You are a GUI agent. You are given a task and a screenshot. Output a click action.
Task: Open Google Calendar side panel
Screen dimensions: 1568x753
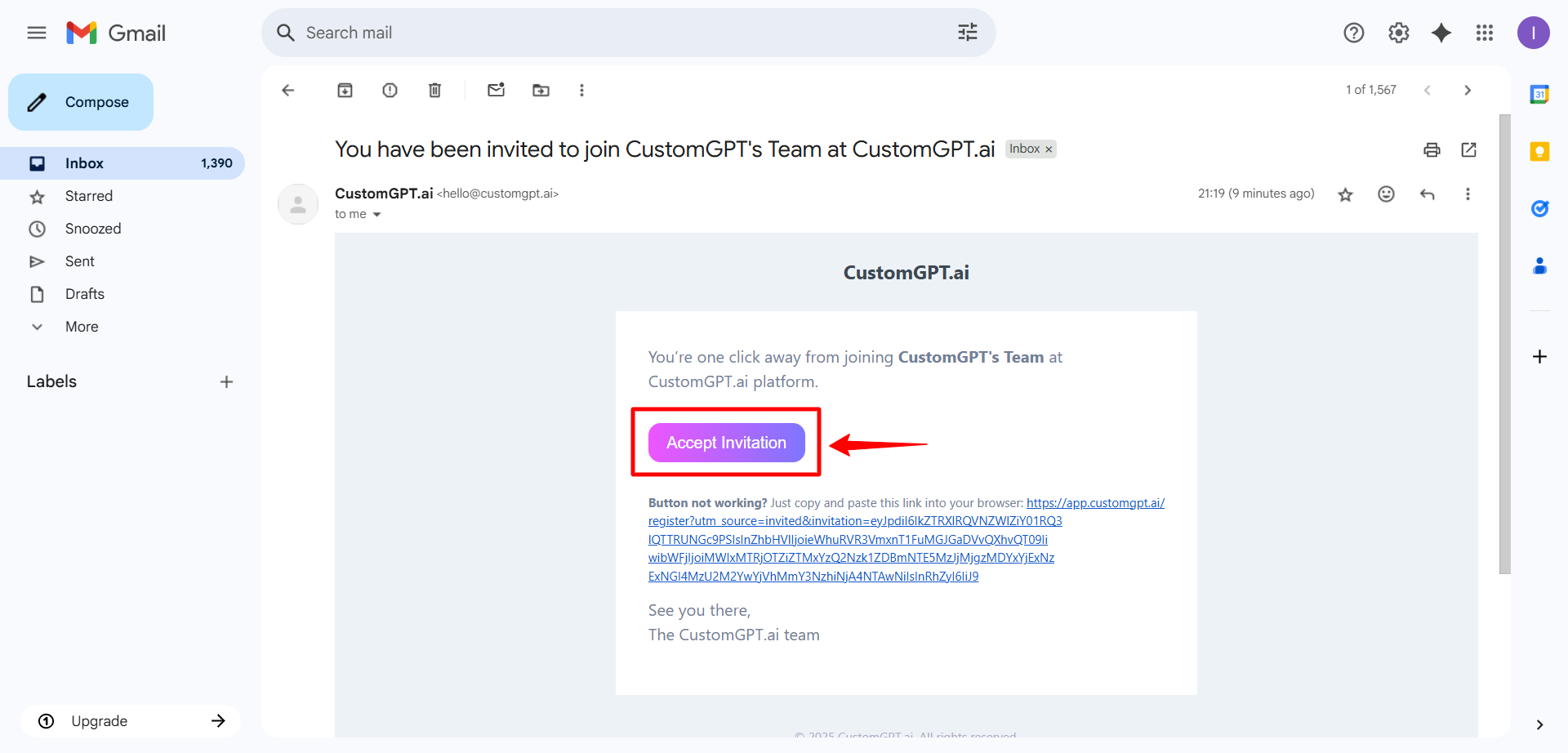click(1539, 94)
